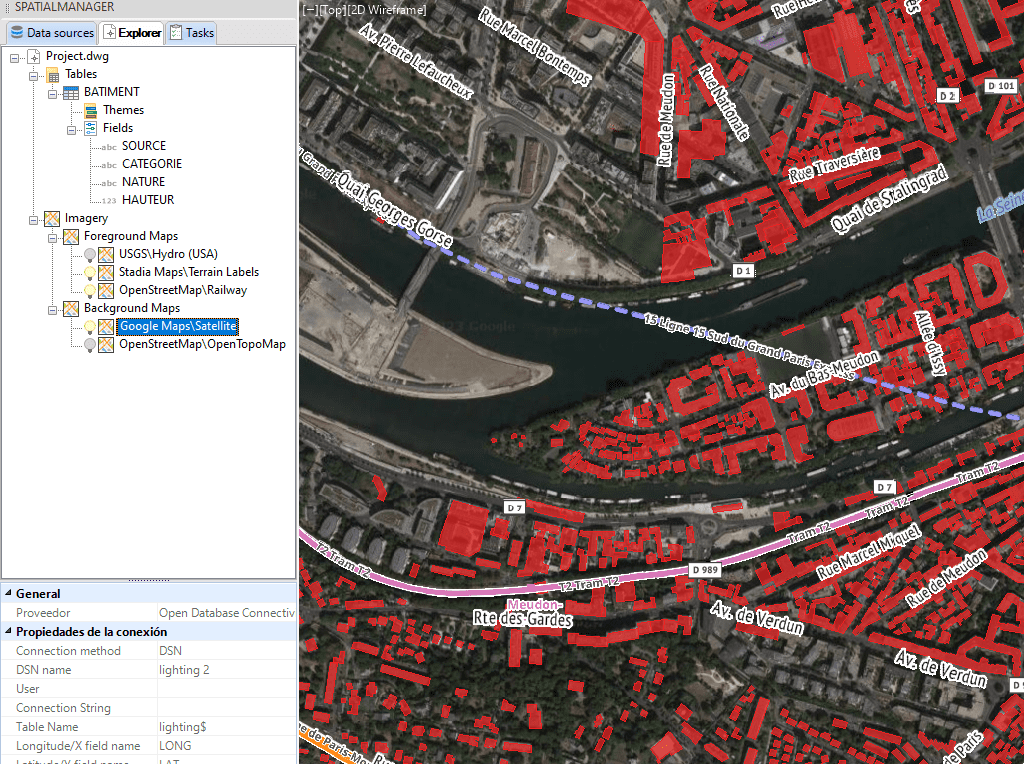Click the 'lighting 2' DSN value

click(x=184, y=669)
